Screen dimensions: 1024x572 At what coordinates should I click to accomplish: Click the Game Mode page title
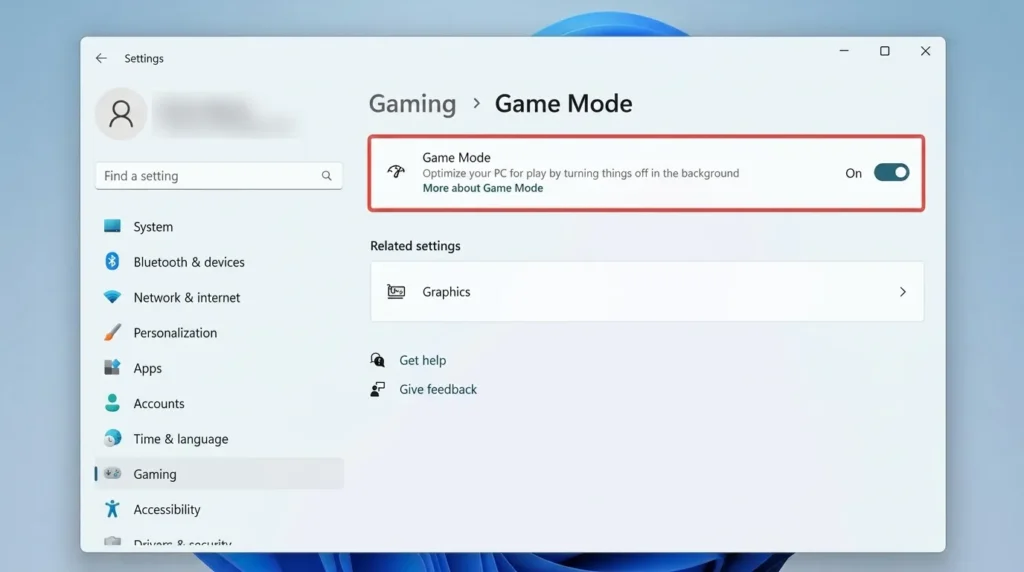[563, 103]
